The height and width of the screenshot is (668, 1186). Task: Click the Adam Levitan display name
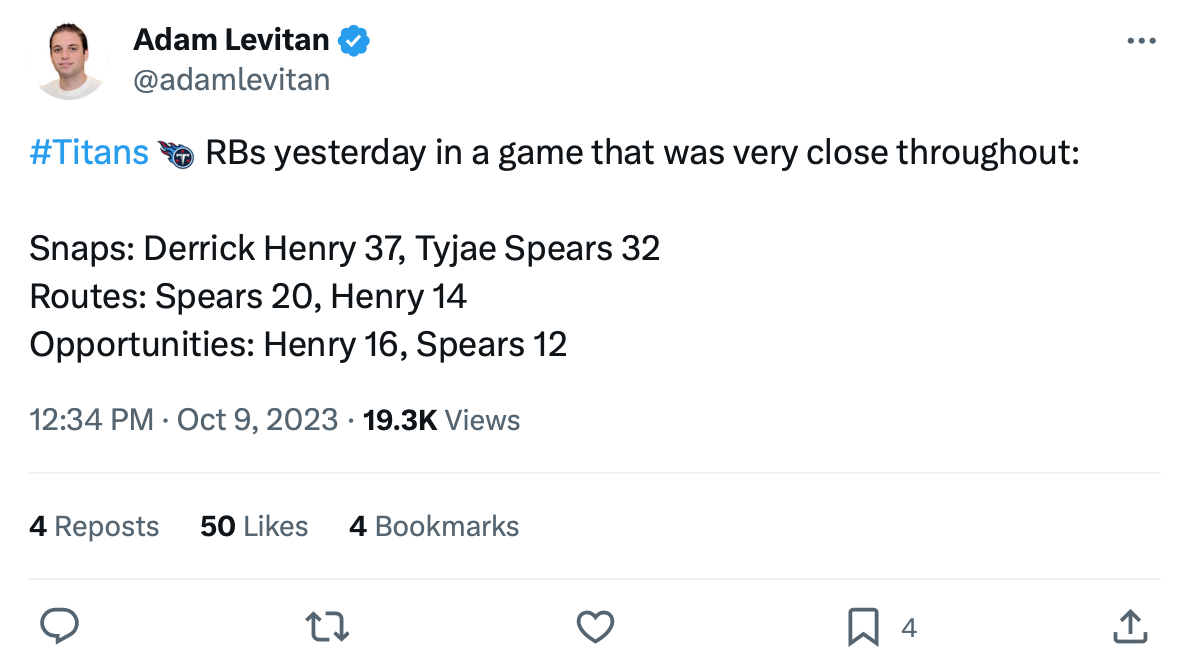(231, 40)
